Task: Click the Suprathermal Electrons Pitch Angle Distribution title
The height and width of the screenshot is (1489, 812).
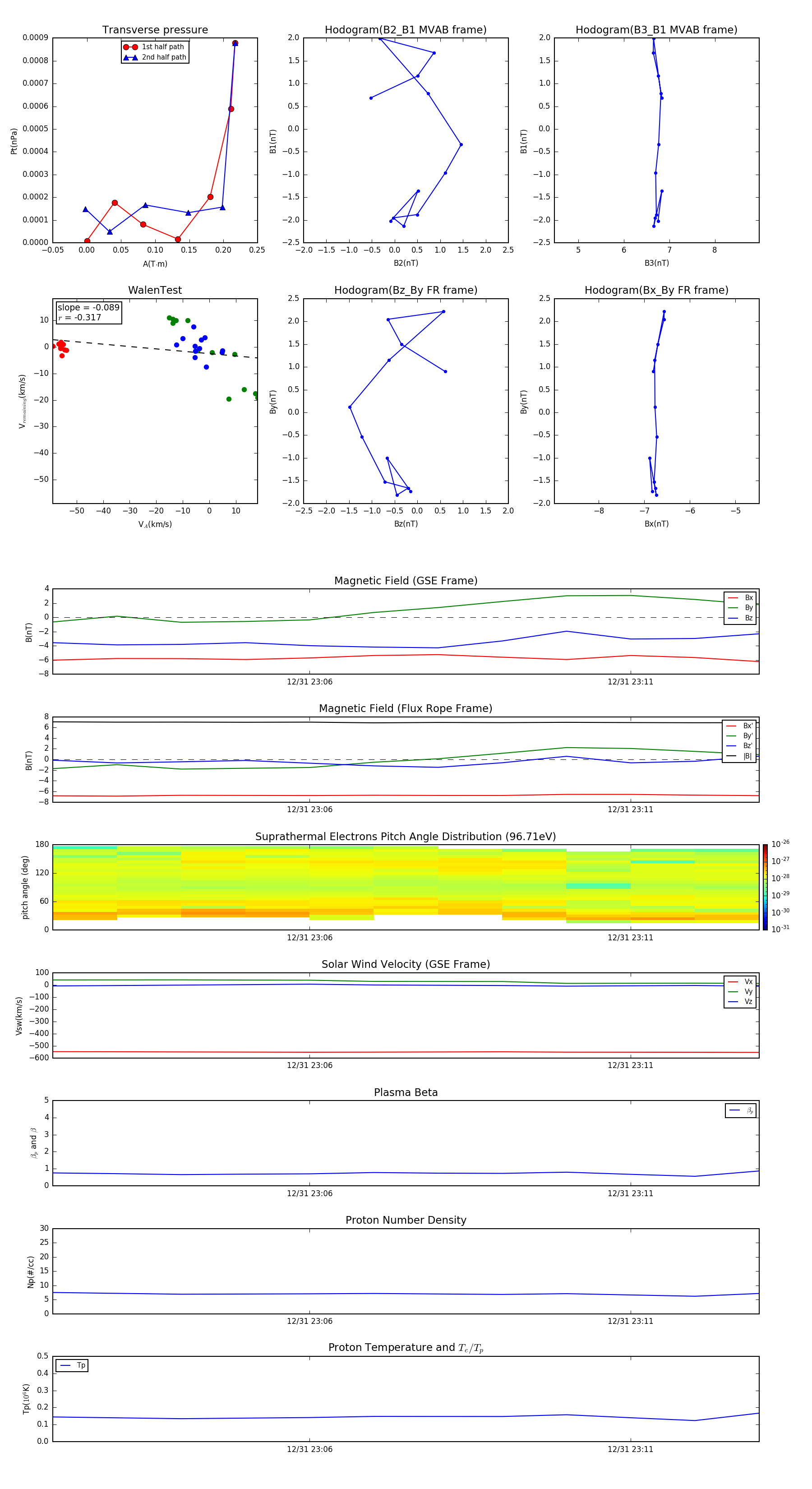Action: pyautogui.click(x=406, y=837)
